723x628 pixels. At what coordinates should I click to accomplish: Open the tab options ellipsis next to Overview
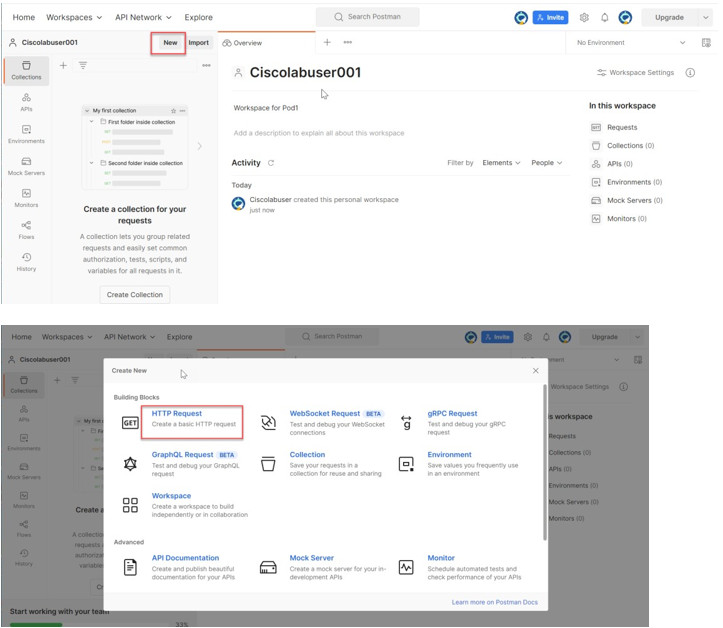pos(348,42)
